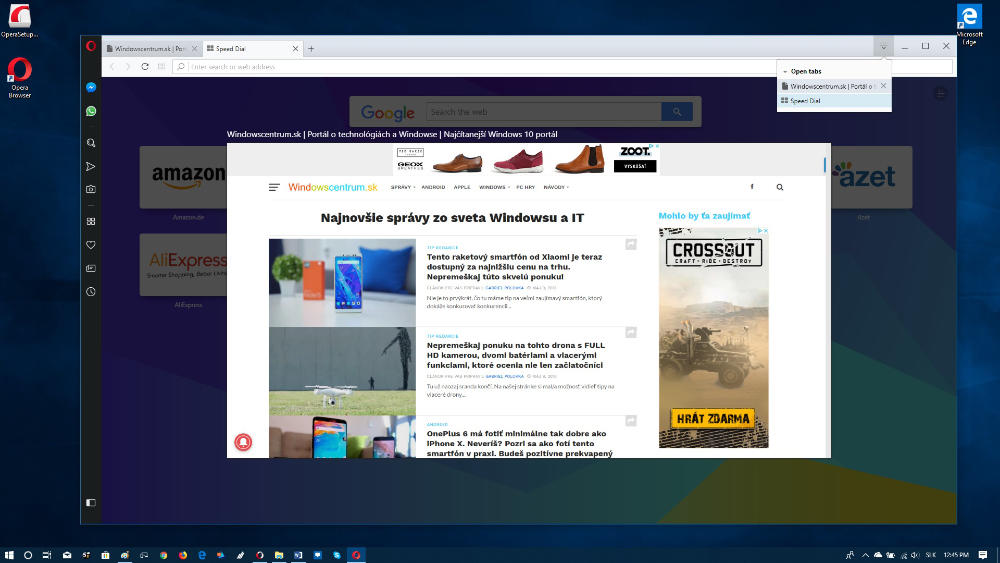The image size is (1000, 563).
Task: Share the drone article with its share icon
Action: (631, 332)
